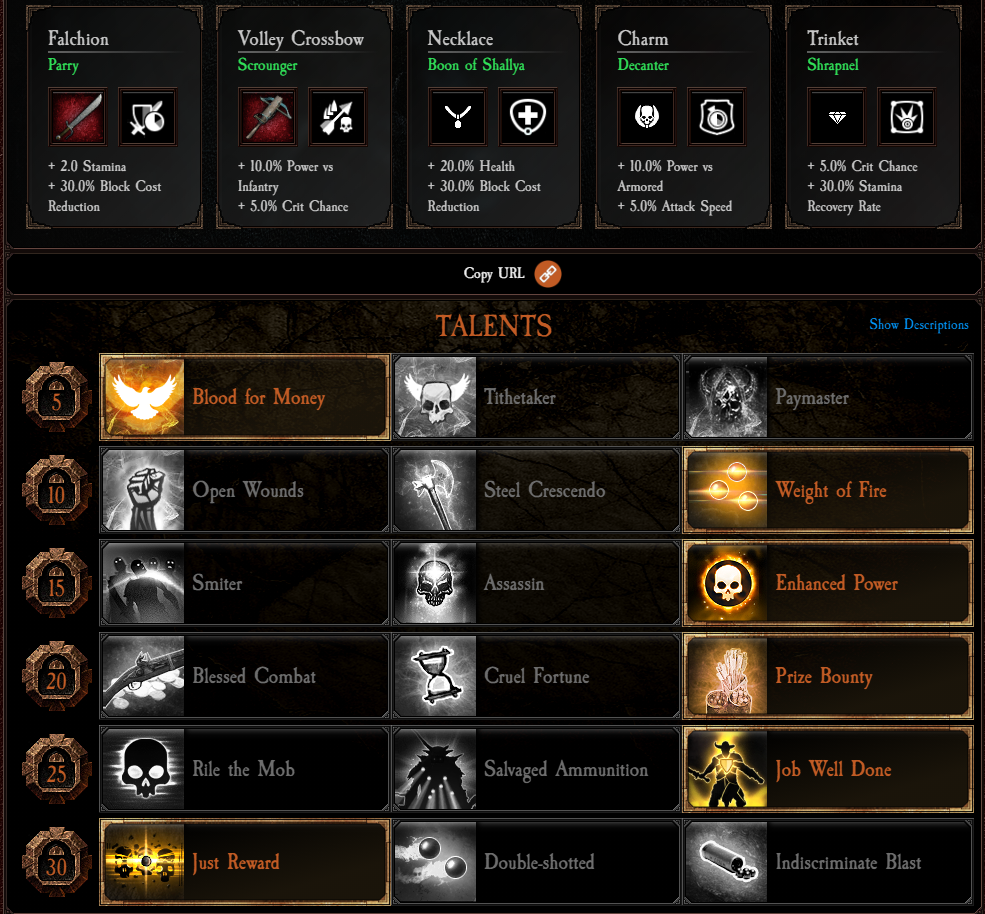This screenshot has width=985, height=914.
Task: Click the Copy URL link icon
Action: (x=548, y=274)
